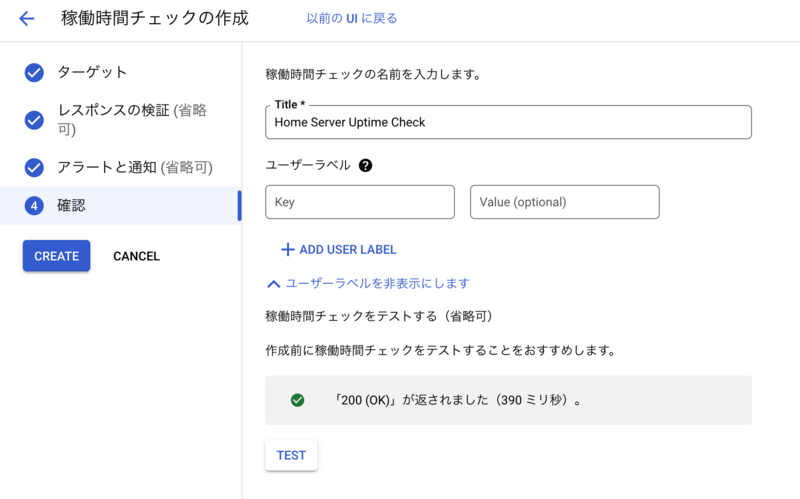
Task: Open the ターゲット step
Action: 92,72
